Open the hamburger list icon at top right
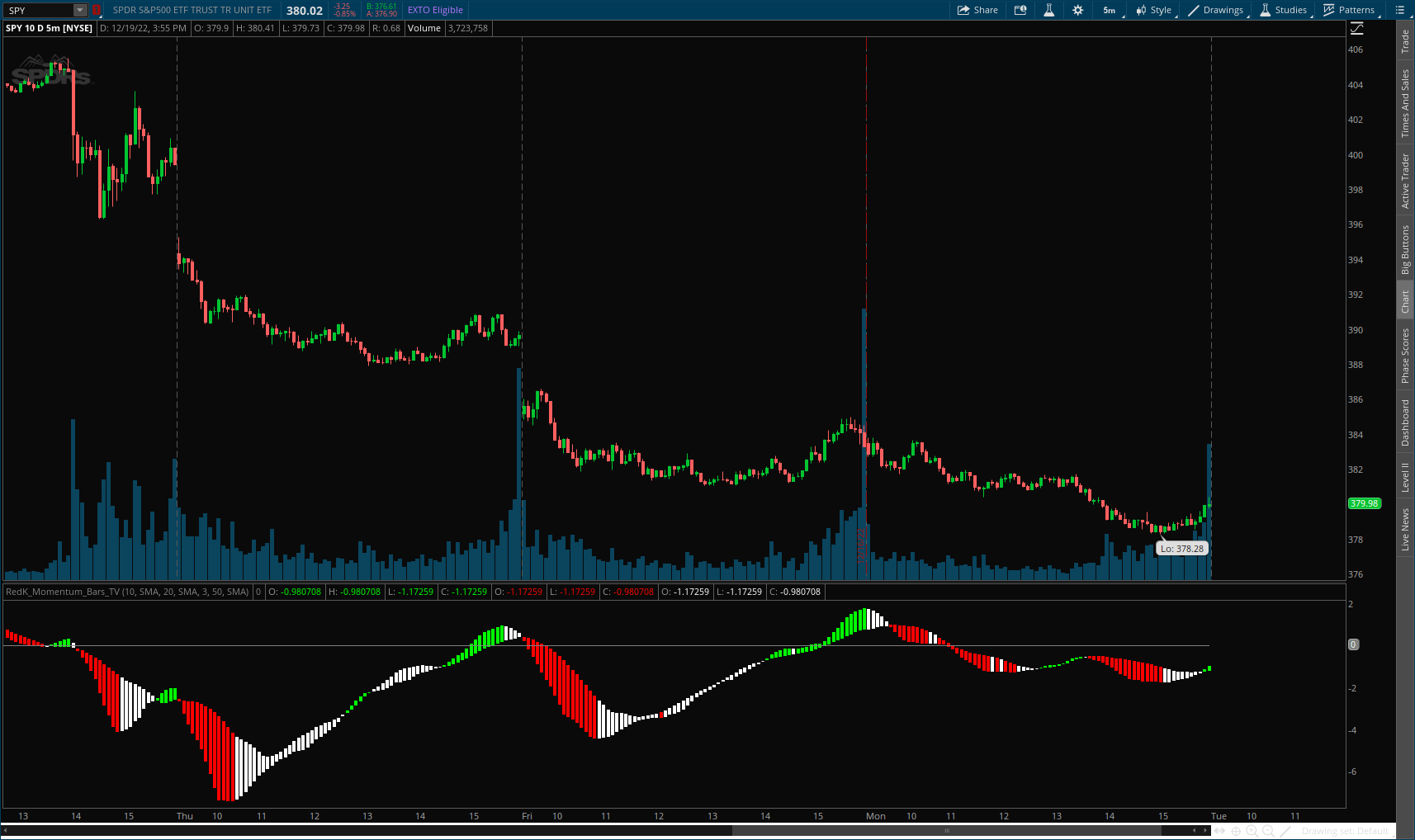The height and width of the screenshot is (840, 1415). [x=1400, y=10]
